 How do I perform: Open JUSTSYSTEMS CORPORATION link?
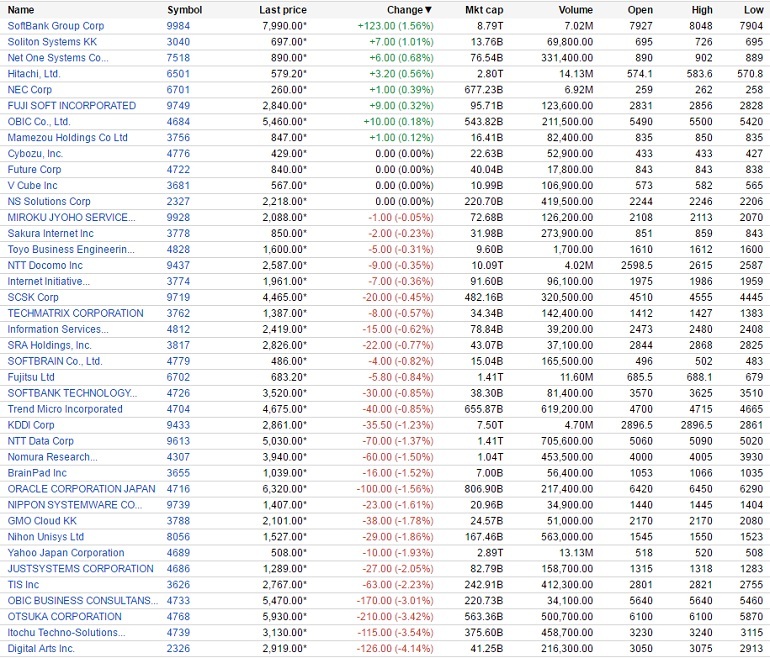click(x=81, y=569)
